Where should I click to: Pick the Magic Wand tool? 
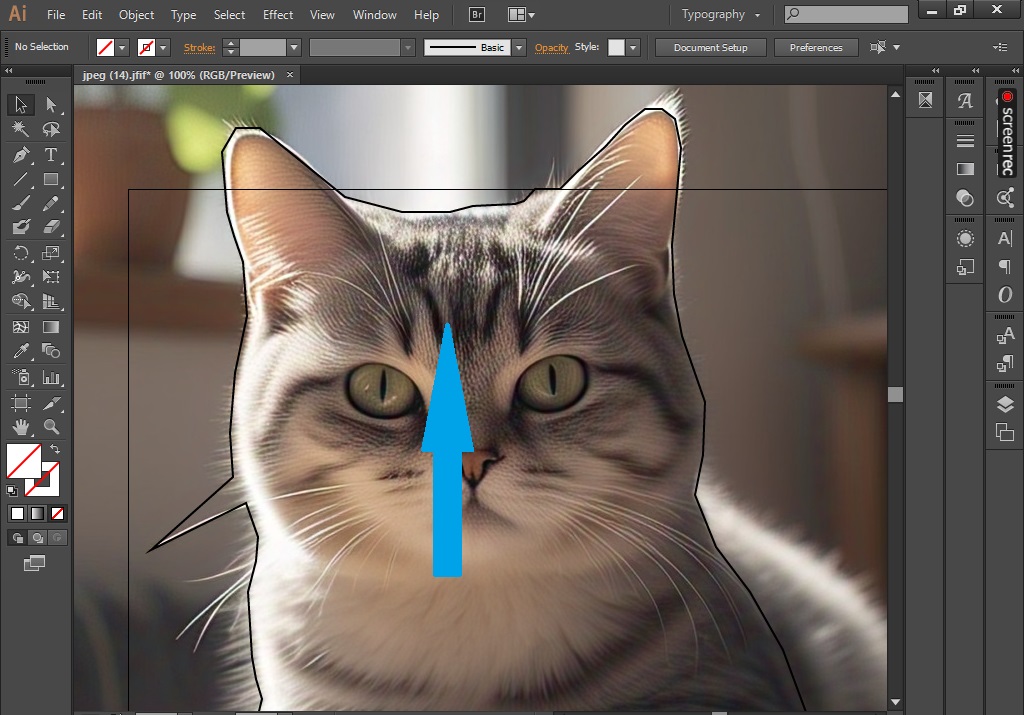(21, 129)
